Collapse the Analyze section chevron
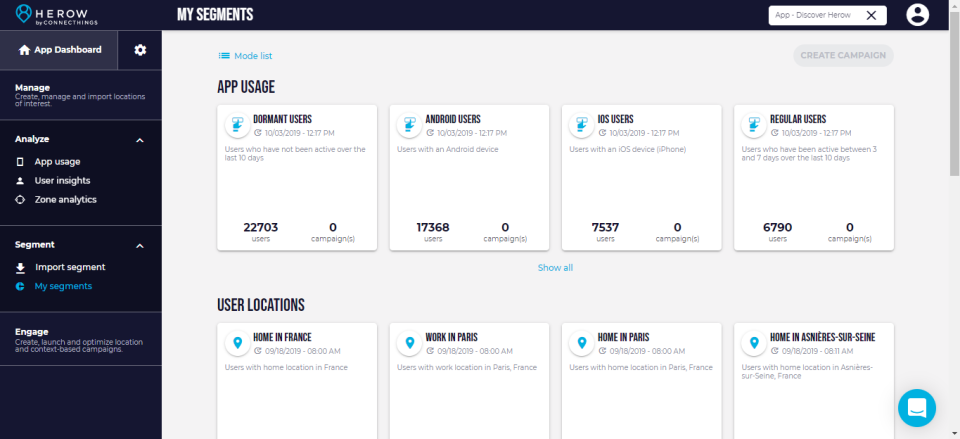 140,140
